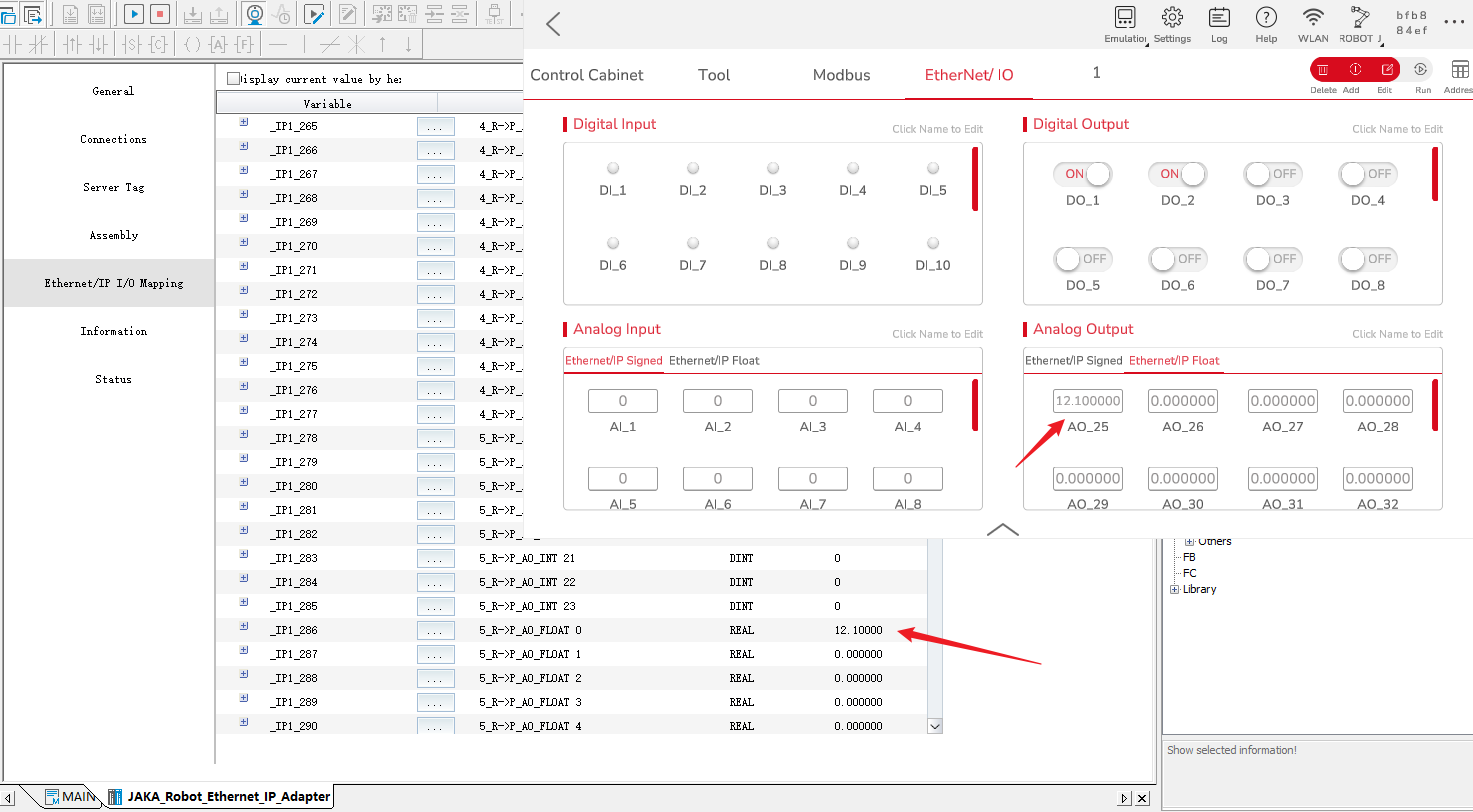Expand the _IP1_286 variable row

click(x=244, y=627)
